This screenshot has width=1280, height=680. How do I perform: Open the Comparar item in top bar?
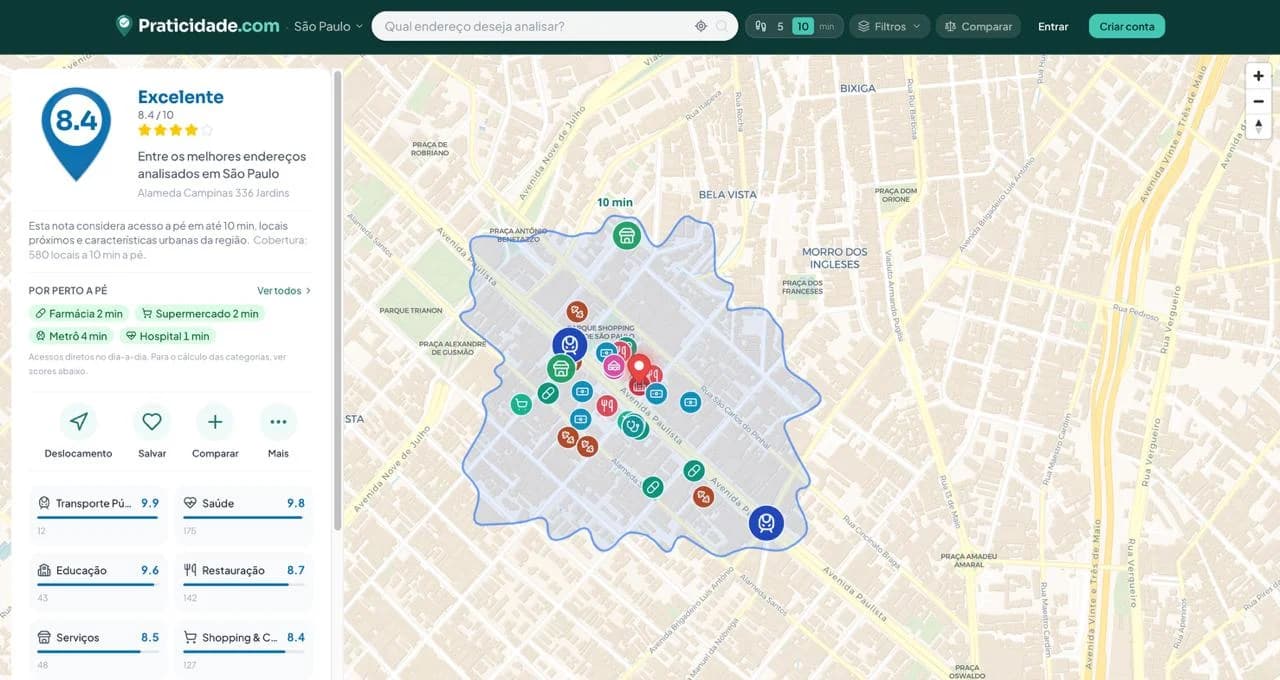click(x=978, y=26)
